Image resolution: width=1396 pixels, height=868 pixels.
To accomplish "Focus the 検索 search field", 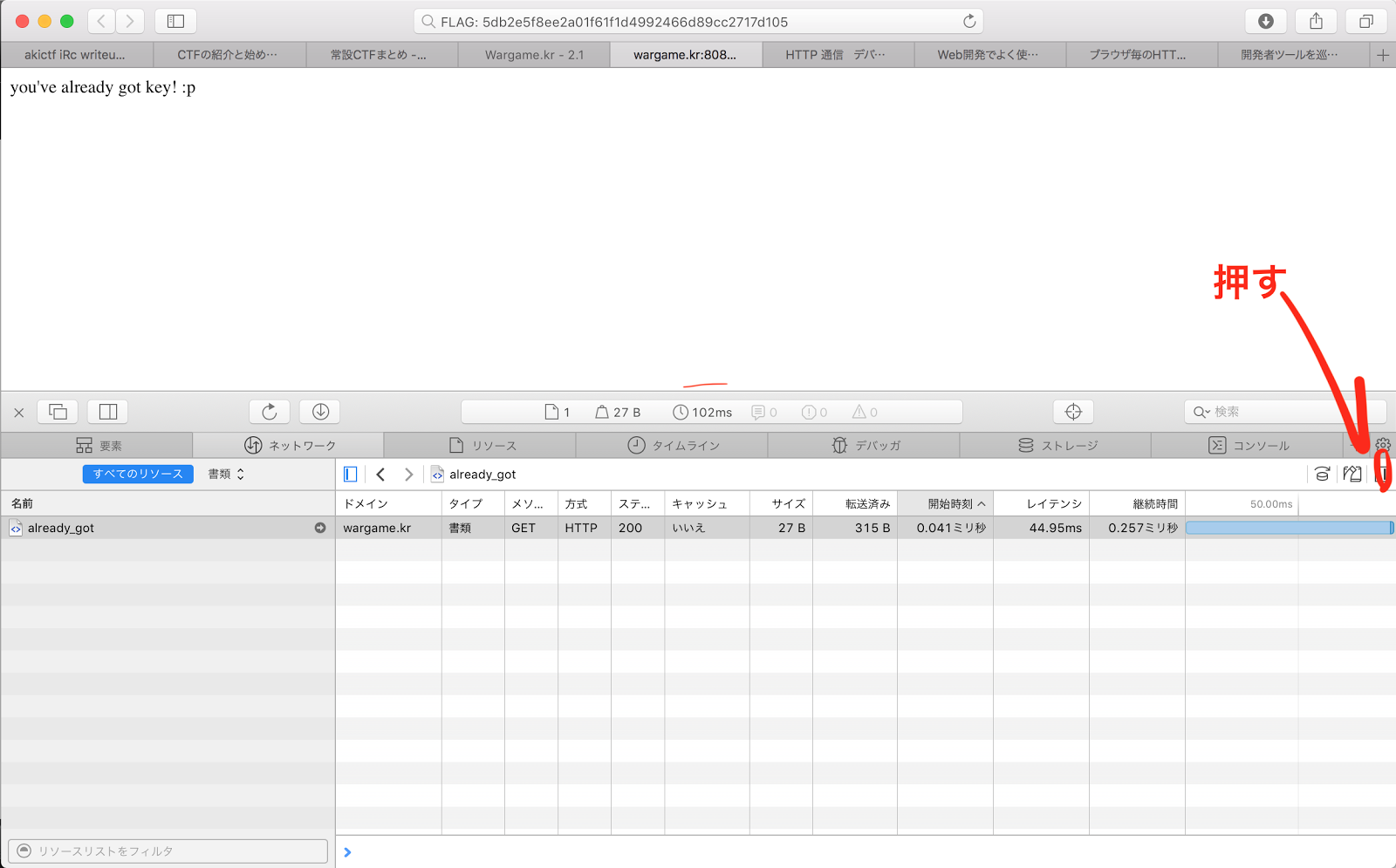I will pos(1285,412).
